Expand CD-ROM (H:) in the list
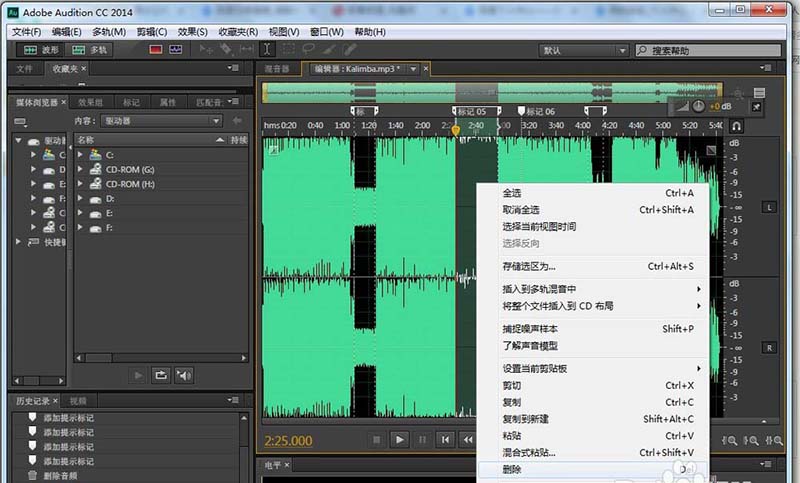This screenshot has height=483, width=800. 80,184
